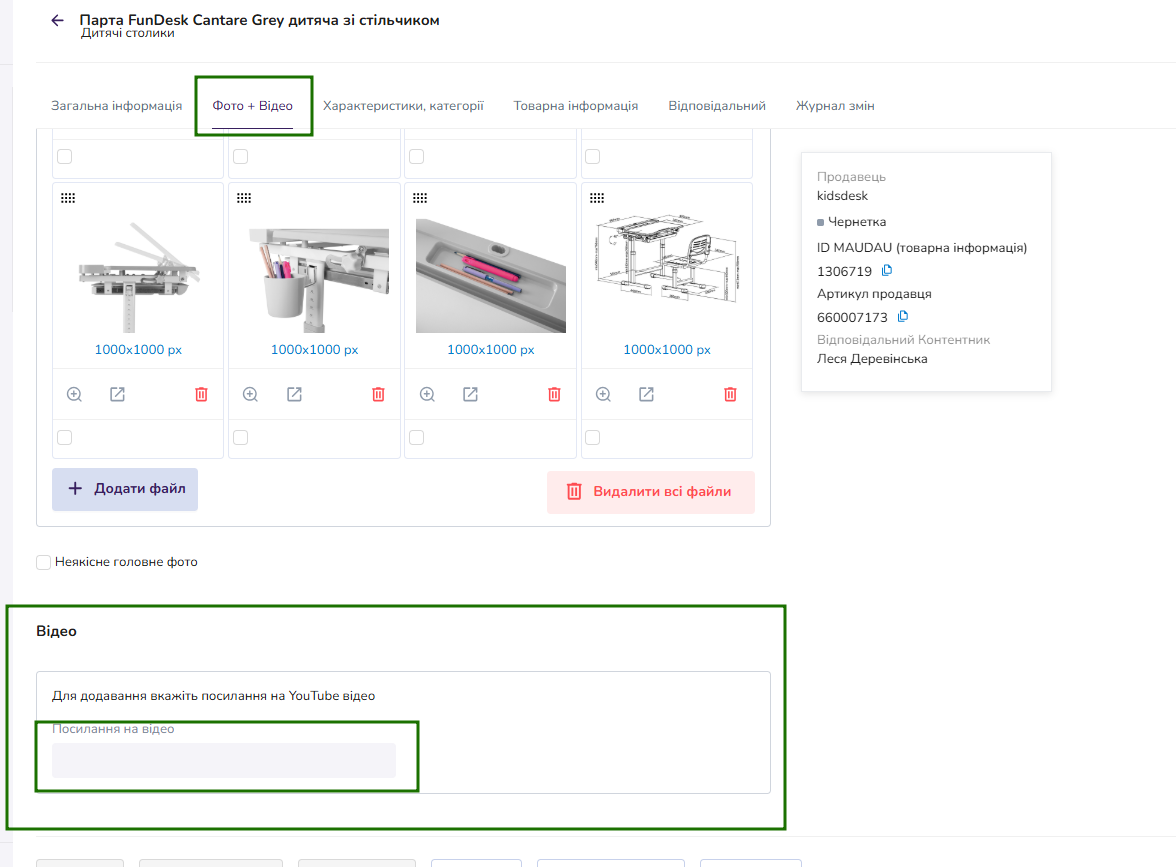The height and width of the screenshot is (867, 1176).
Task: Go to the Відповідальний tab
Action: (717, 106)
